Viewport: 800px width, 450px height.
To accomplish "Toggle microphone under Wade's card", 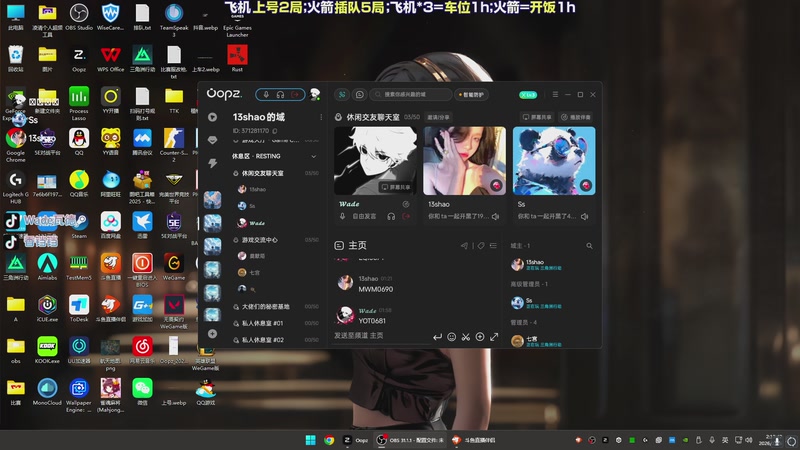I will [342, 216].
